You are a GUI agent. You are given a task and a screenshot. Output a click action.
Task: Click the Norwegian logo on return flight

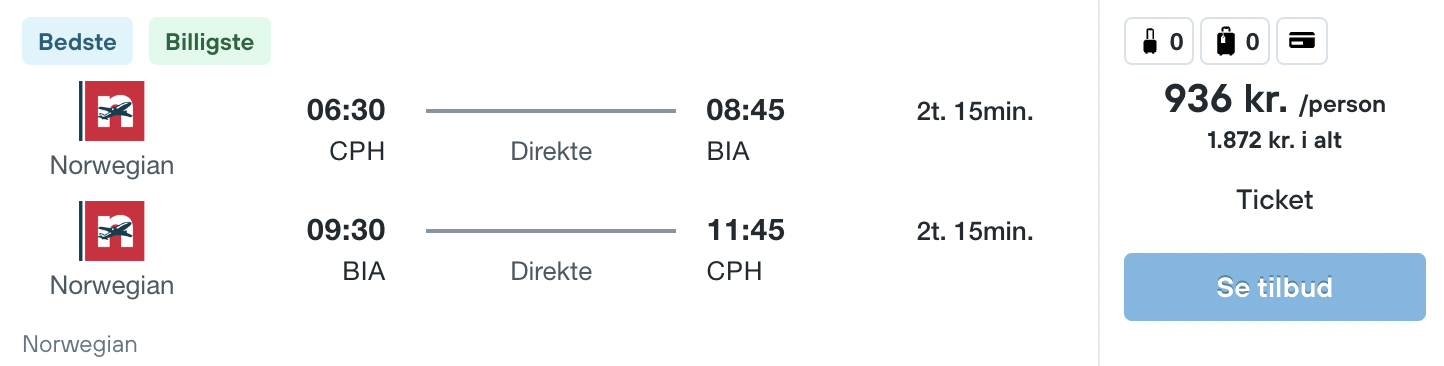112,231
